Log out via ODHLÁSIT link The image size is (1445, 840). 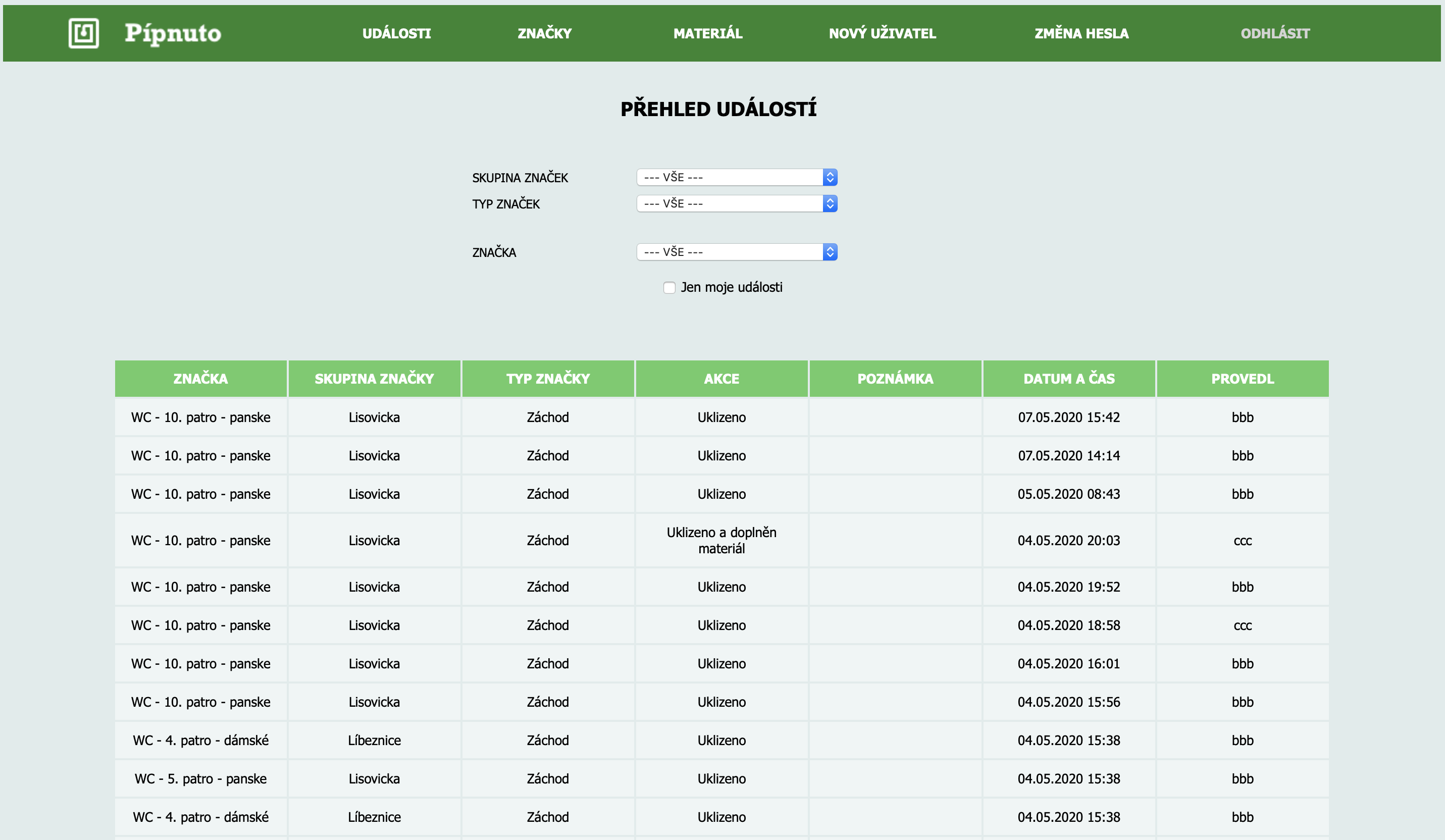1275,34
